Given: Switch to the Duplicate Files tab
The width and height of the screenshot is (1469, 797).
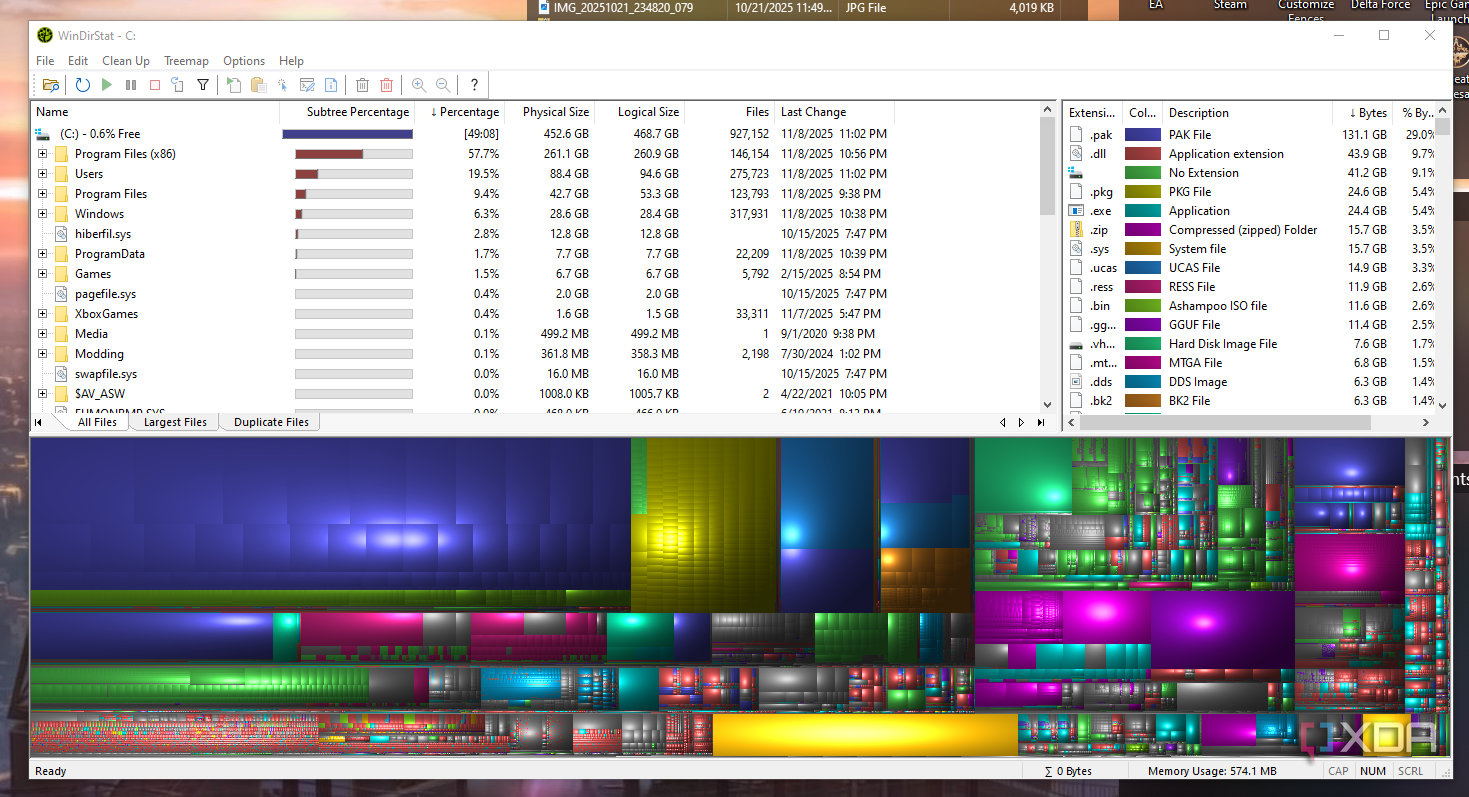Looking at the screenshot, I should 271,422.
